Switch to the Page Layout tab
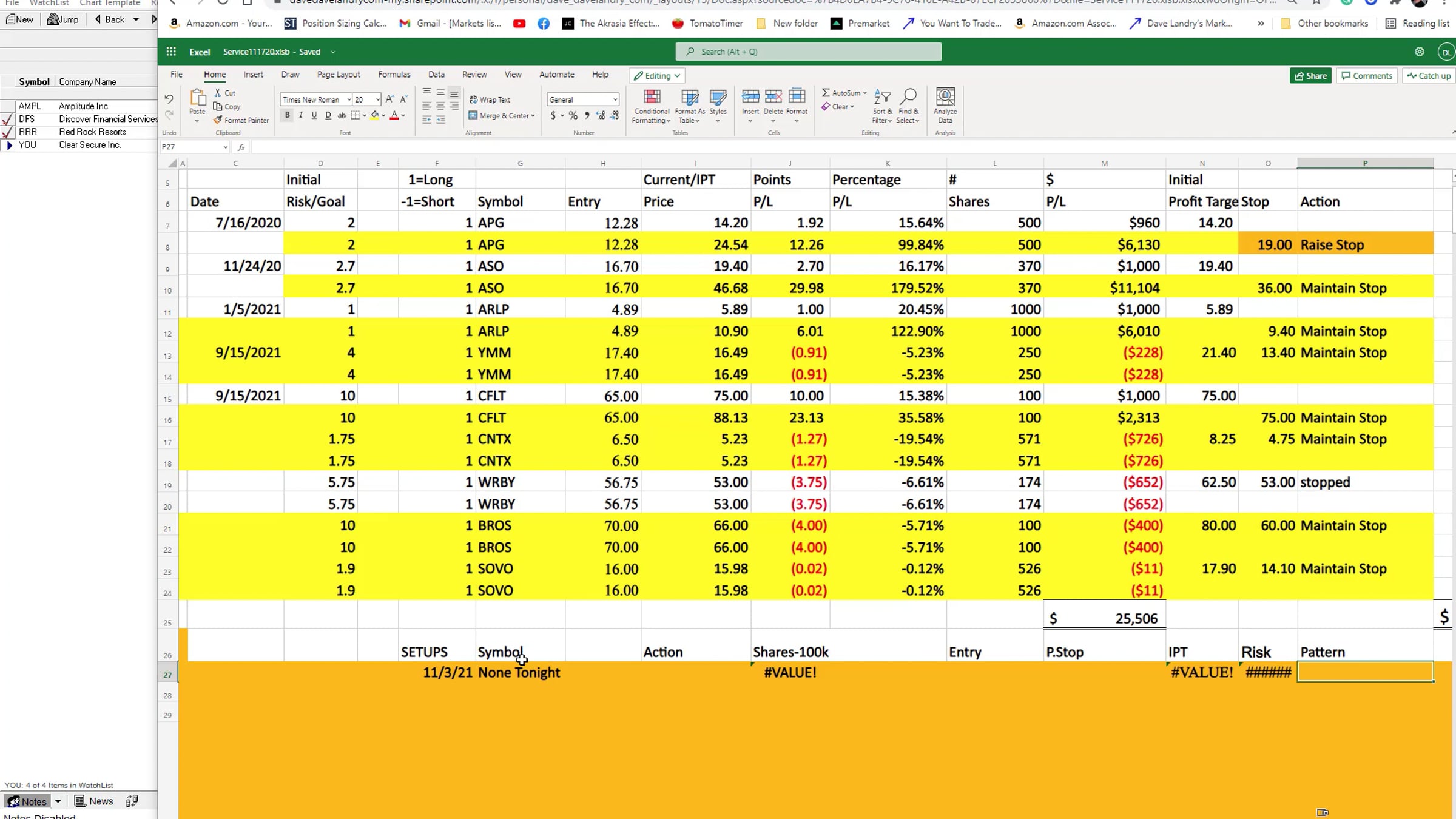The width and height of the screenshot is (1456, 819). point(339,75)
